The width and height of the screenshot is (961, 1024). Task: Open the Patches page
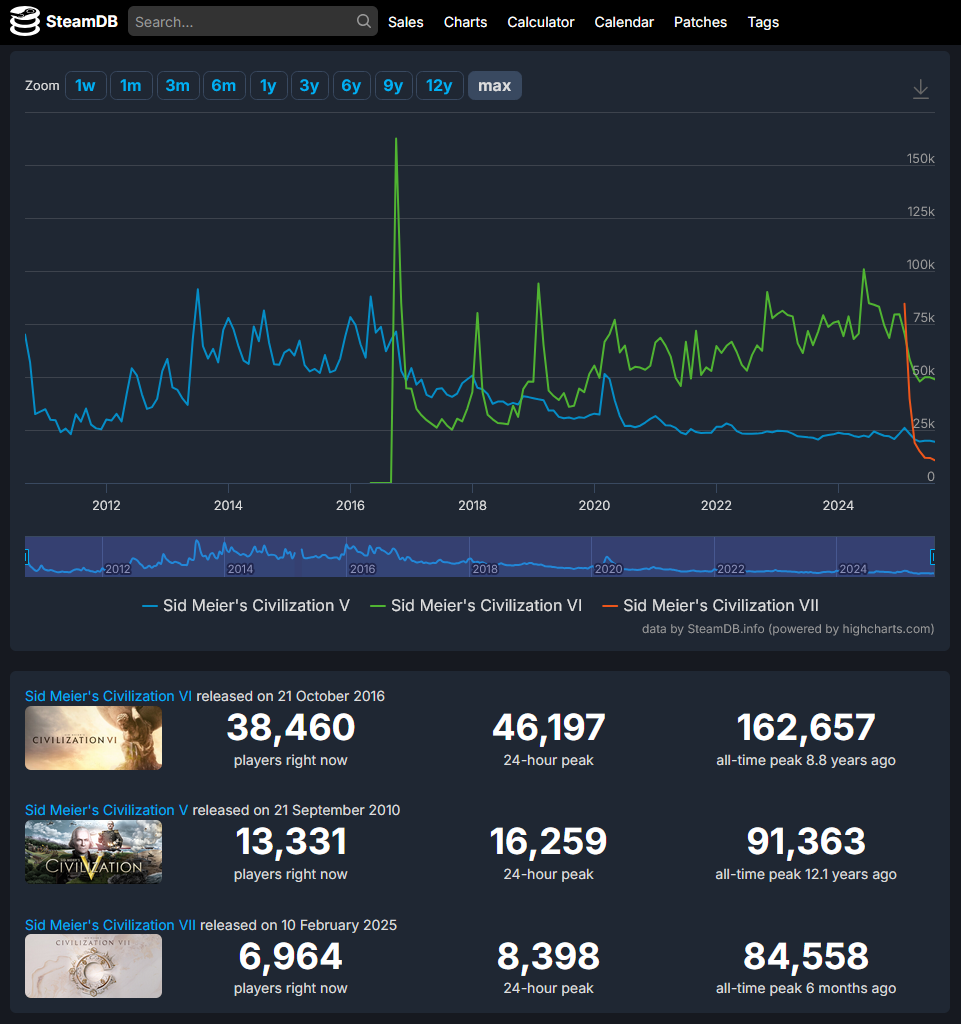point(701,22)
